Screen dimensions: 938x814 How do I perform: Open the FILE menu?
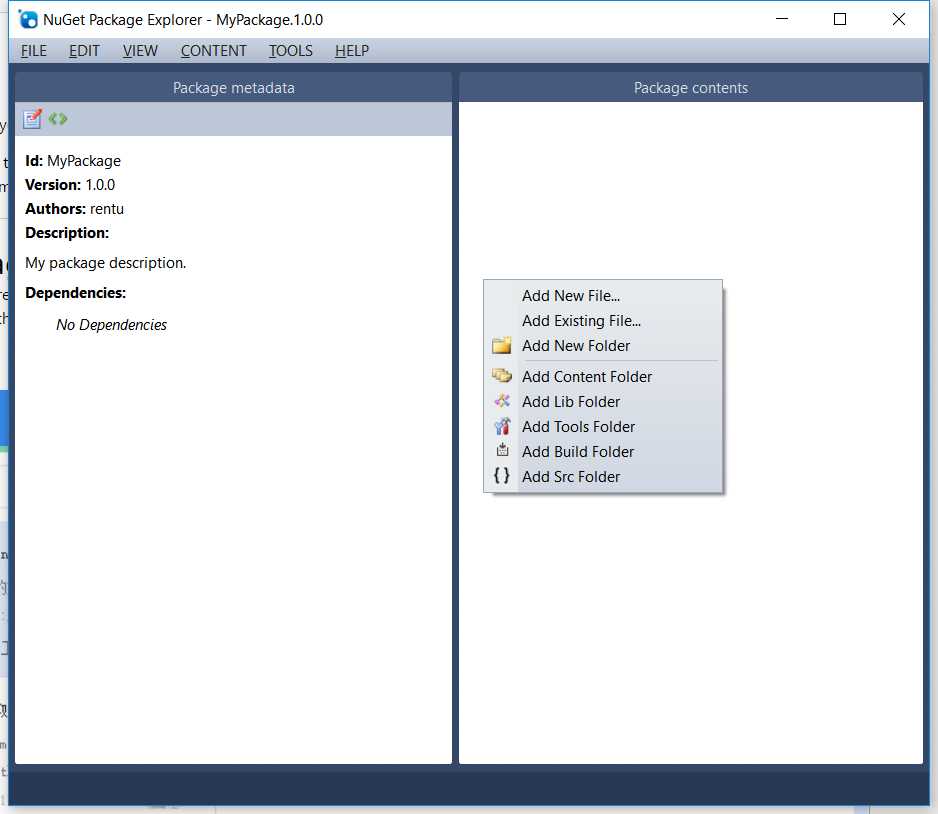click(x=34, y=51)
